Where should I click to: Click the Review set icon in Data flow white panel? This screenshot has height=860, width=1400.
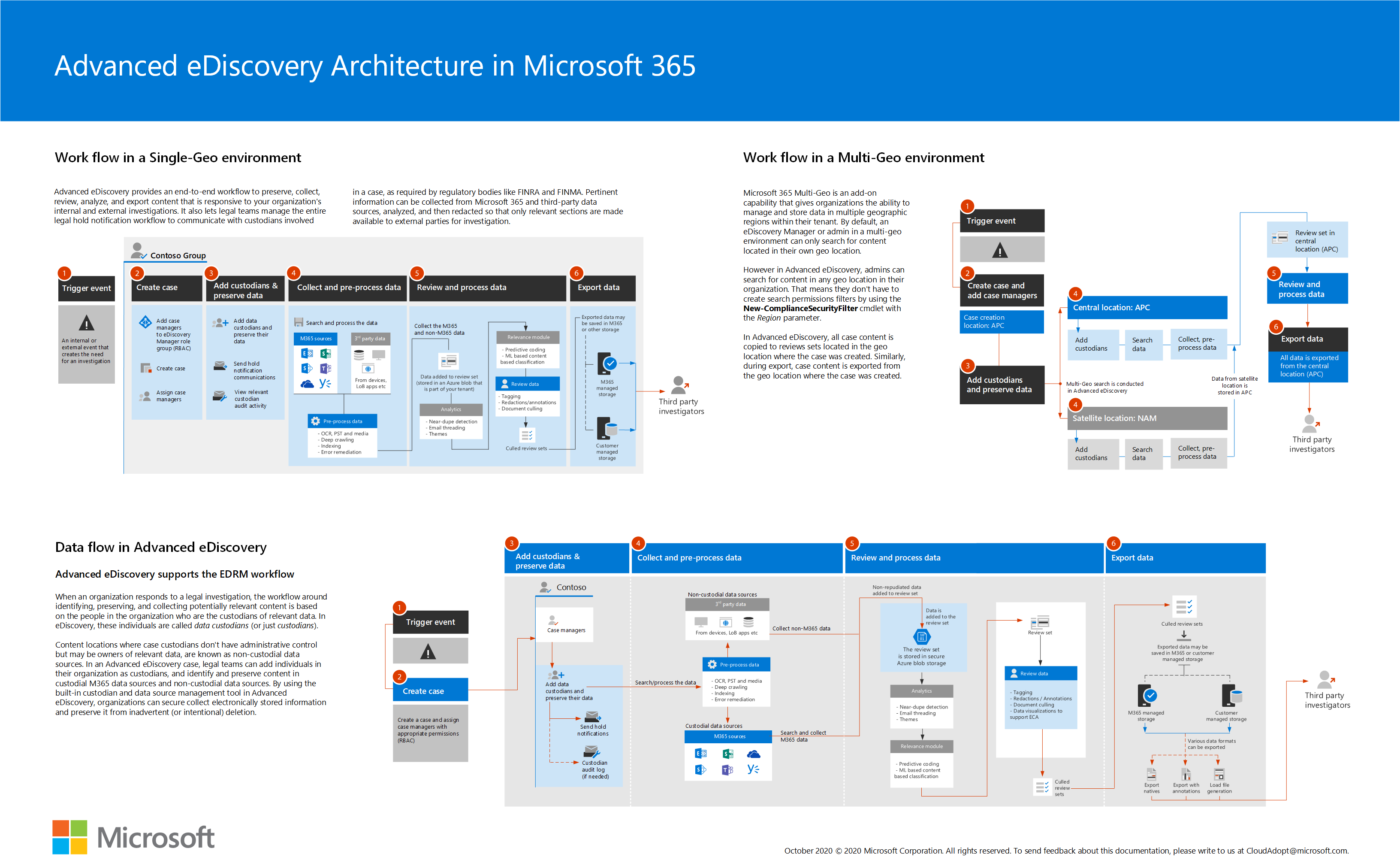pyautogui.click(x=1040, y=622)
